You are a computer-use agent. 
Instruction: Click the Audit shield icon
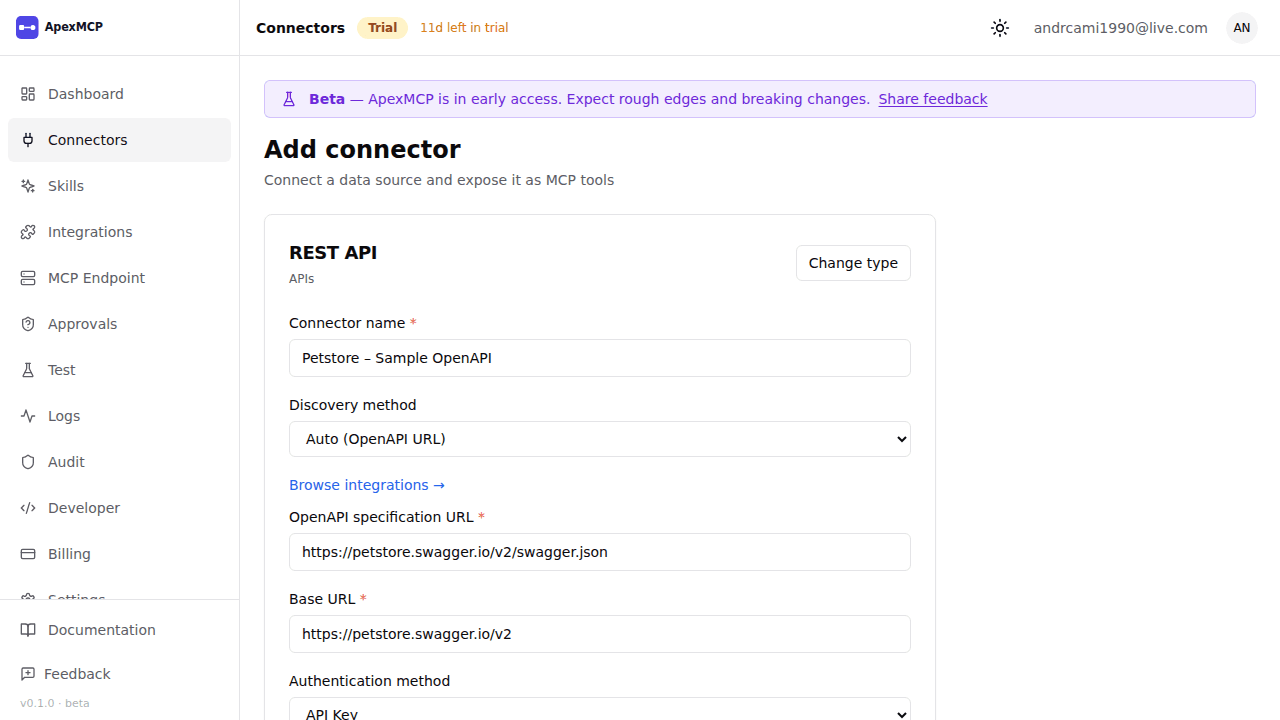[x=28, y=462]
